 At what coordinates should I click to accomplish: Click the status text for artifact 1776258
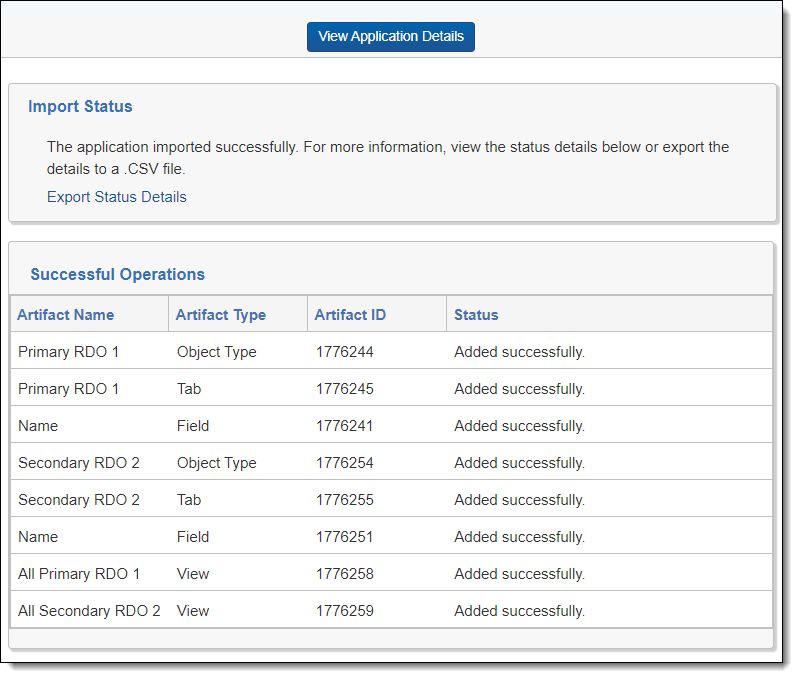(x=519, y=574)
